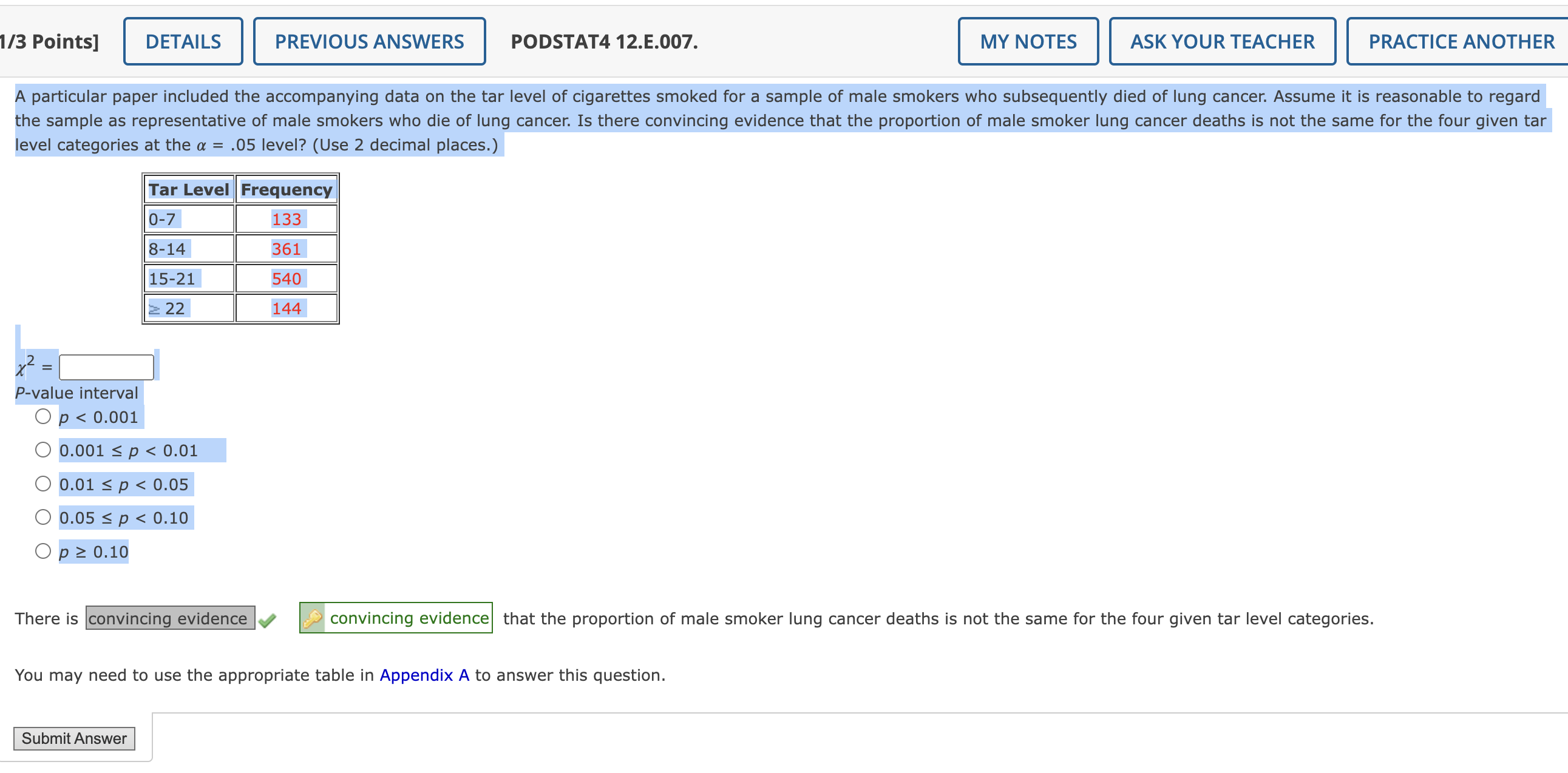Image resolution: width=1568 pixels, height=773 pixels.
Task: Click the PODSTAT4 12.E.007 question label
Action: coord(603,41)
